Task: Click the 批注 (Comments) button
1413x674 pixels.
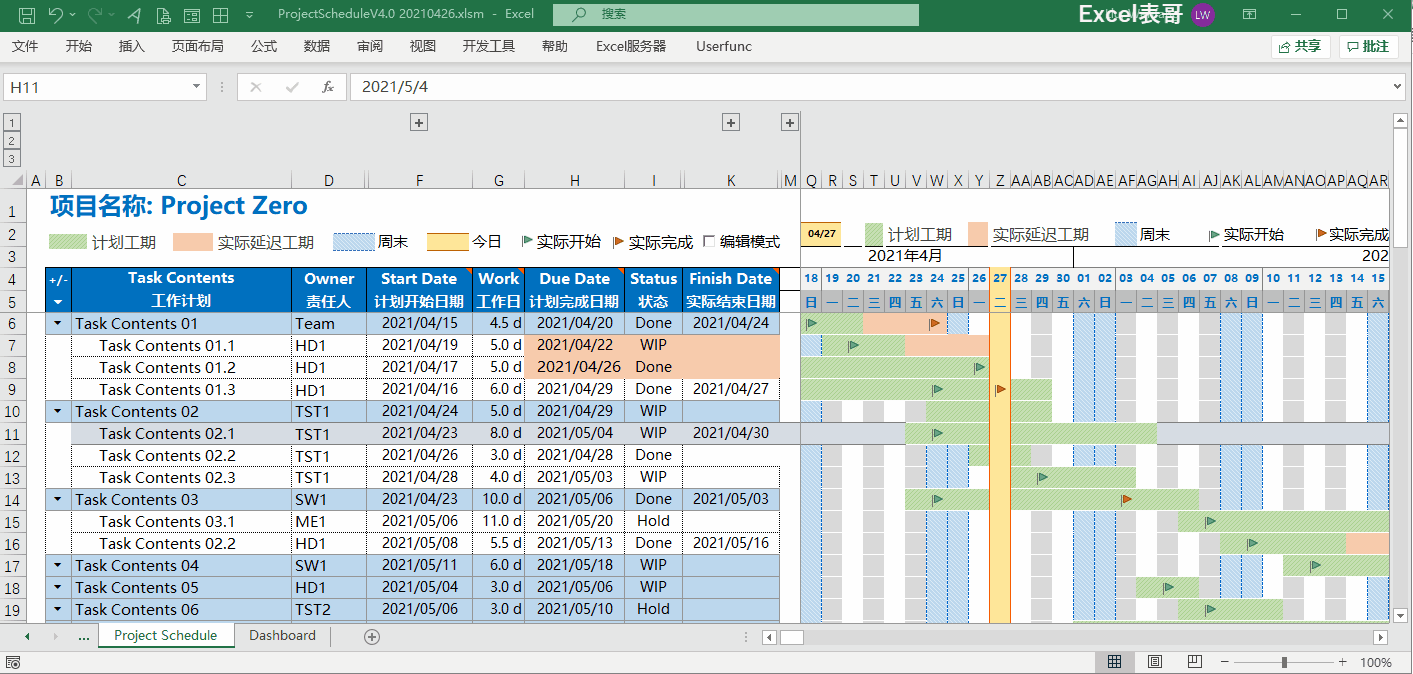Action: tap(1368, 46)
